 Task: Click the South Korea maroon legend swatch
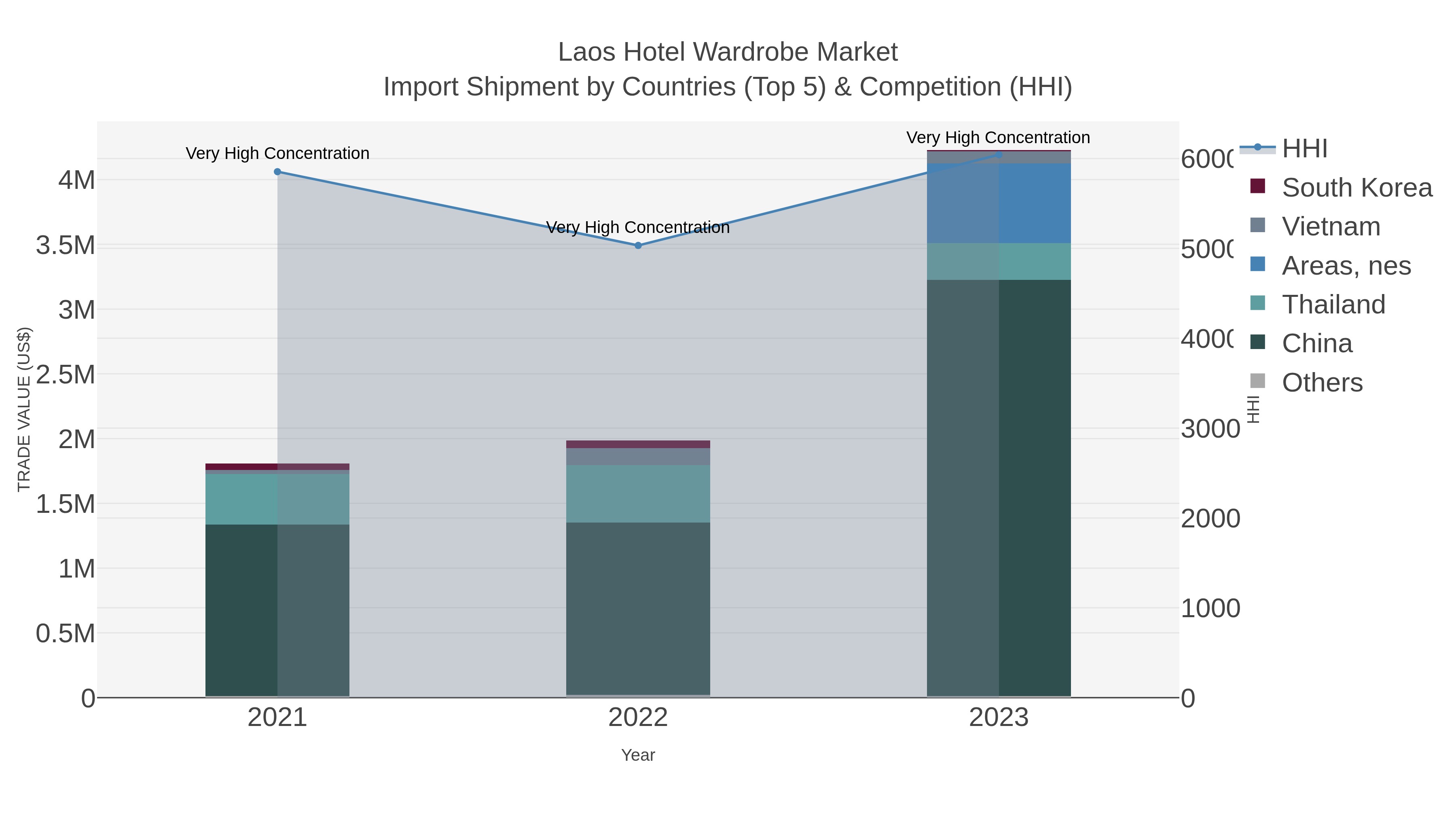click(x=1257, y=186)
